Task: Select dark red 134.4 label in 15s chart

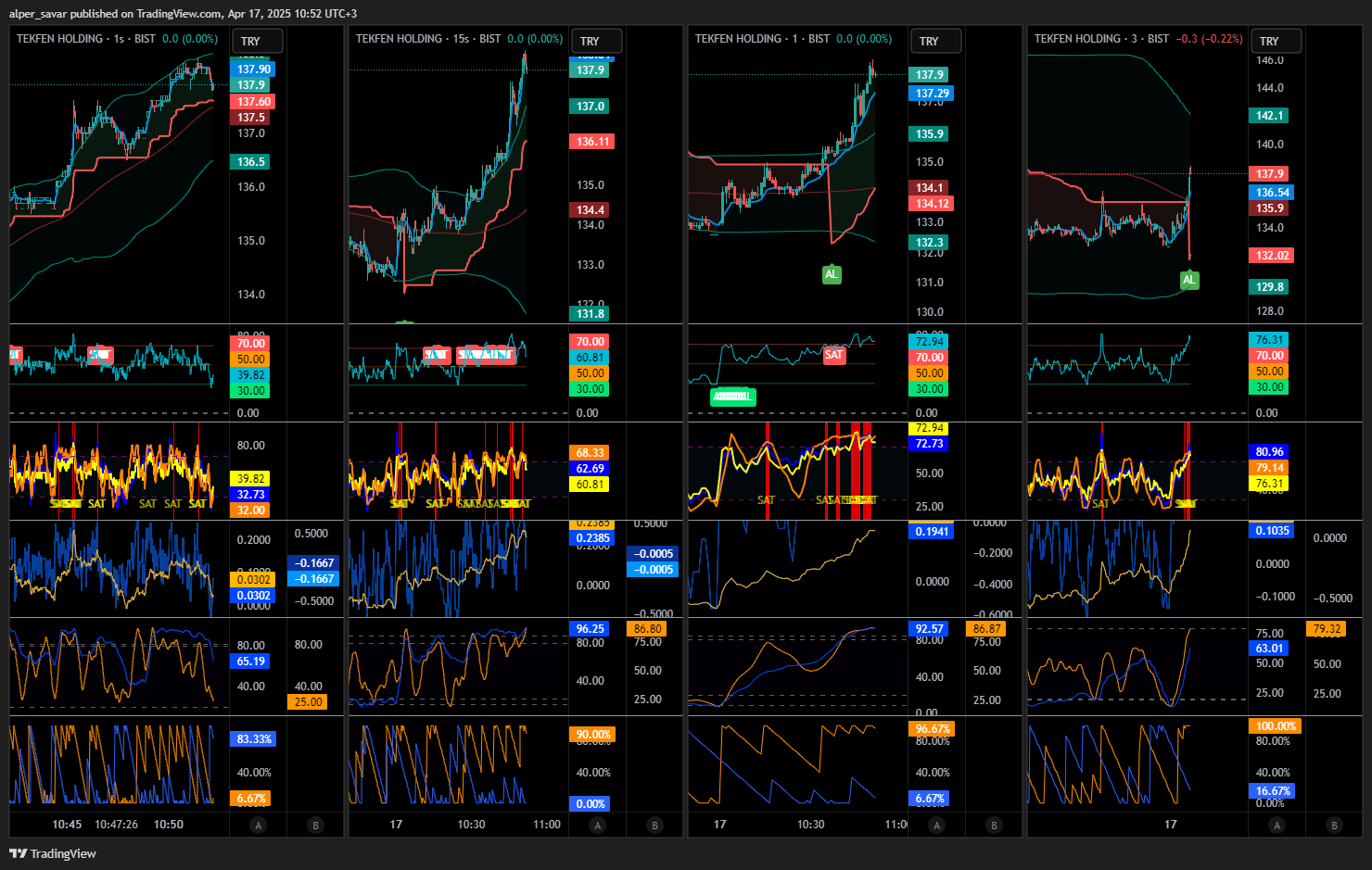Action: pos(590,210)
